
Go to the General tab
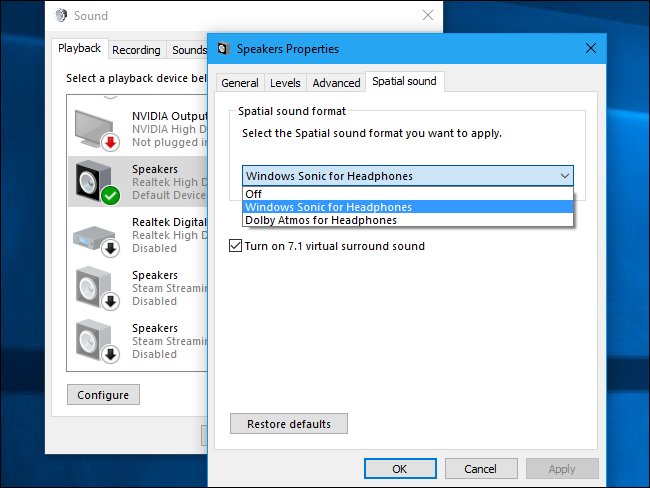240,83
